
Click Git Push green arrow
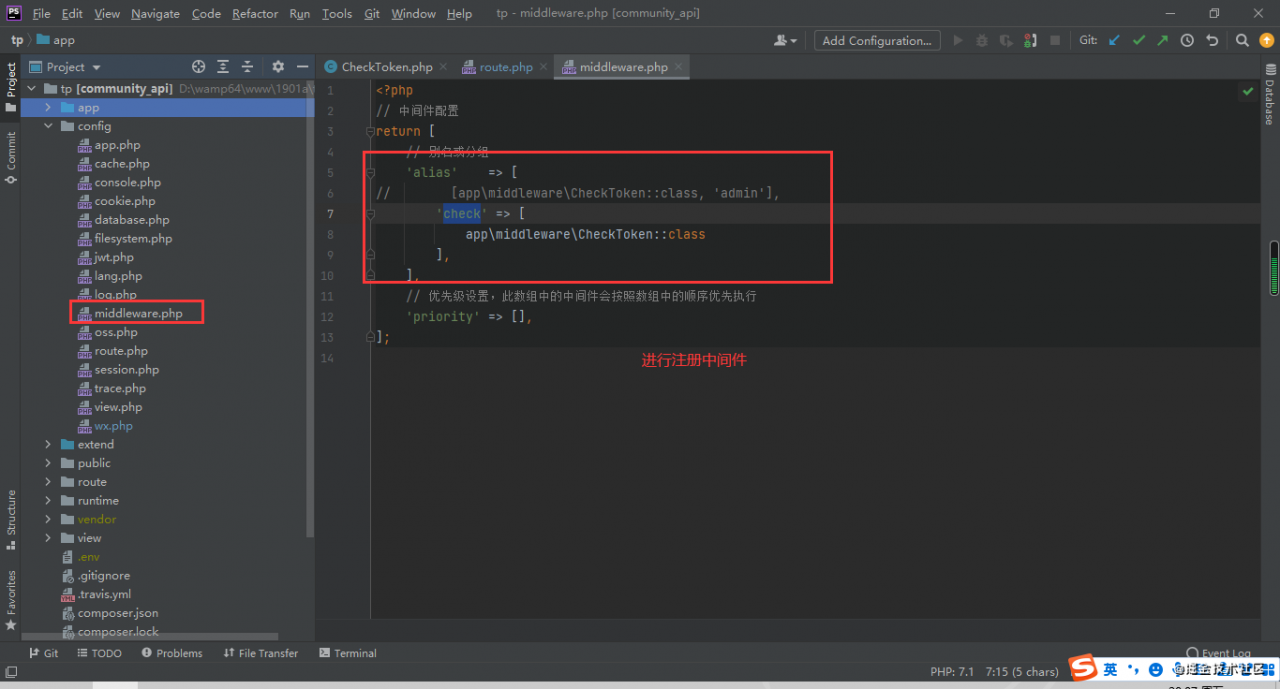tap(1162, 40)
